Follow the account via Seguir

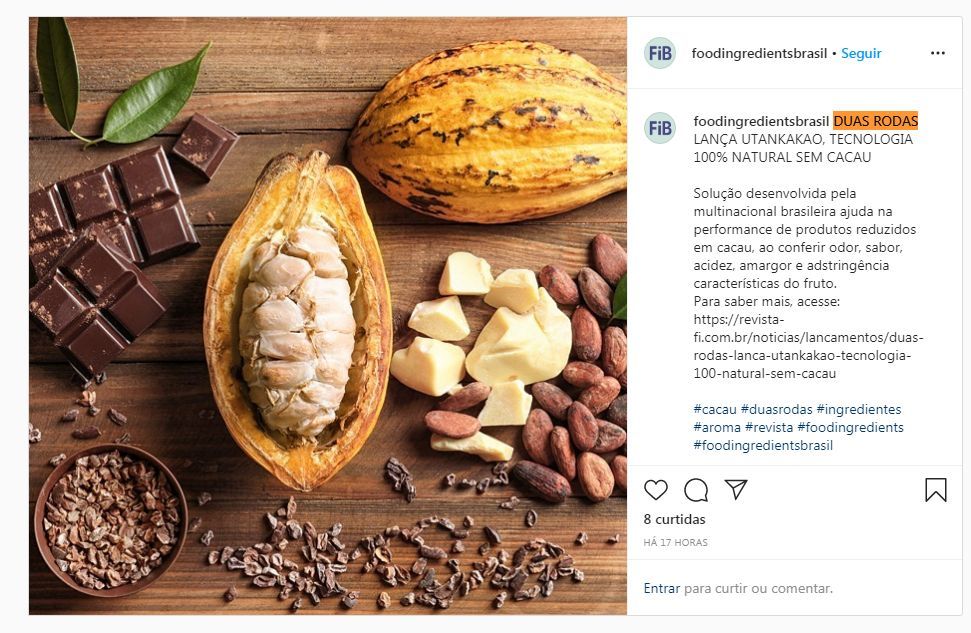pos(861,53)
